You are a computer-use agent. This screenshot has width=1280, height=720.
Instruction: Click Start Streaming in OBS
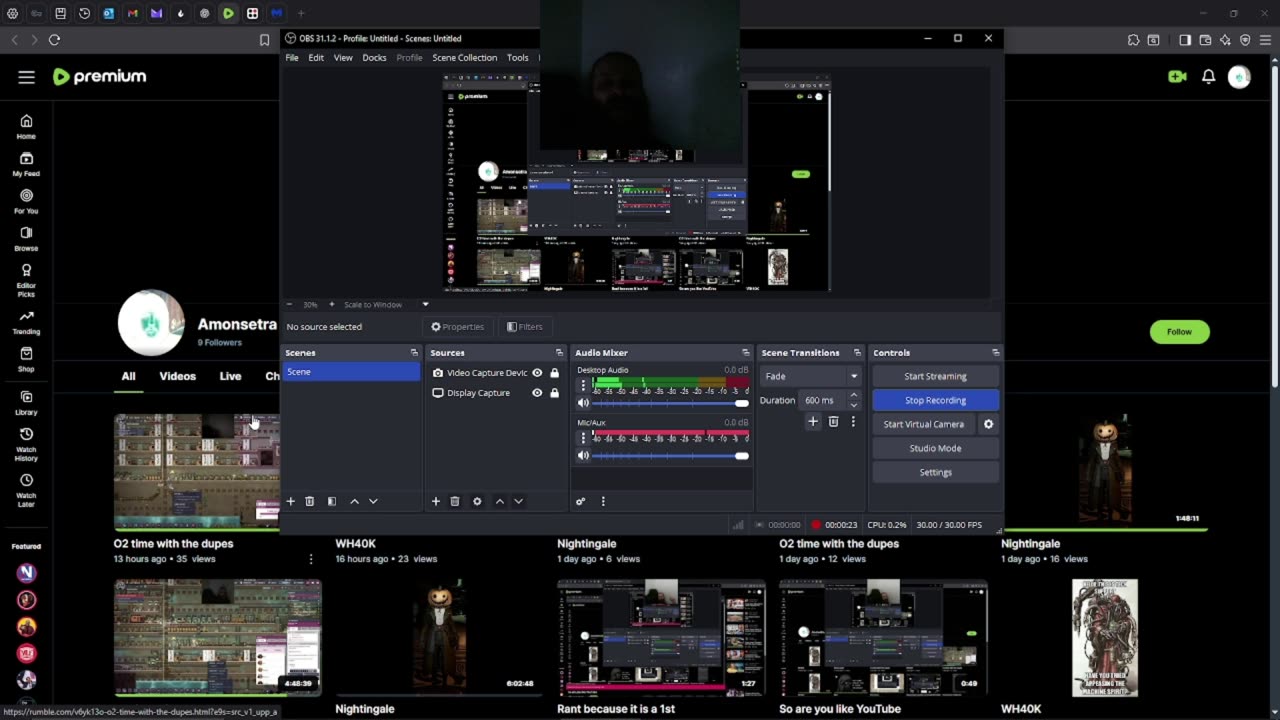[x=935, y=376]
